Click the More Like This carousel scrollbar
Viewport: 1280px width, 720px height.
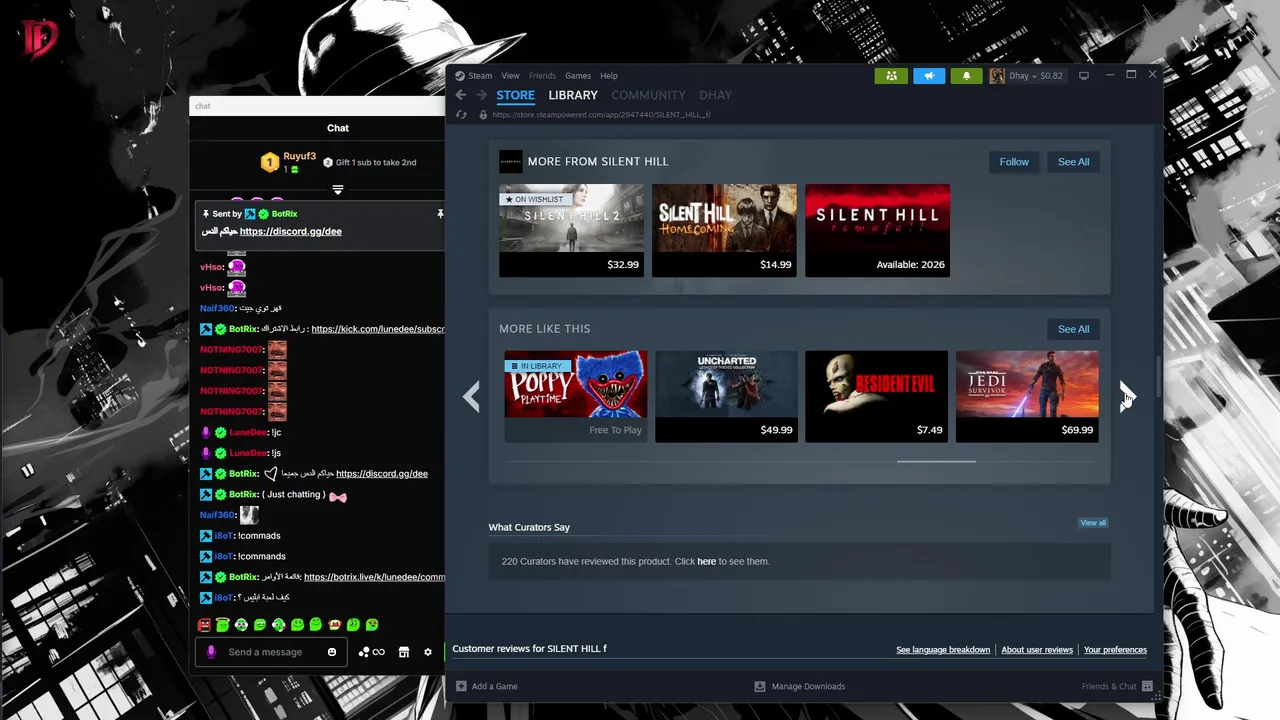(936, 462)
